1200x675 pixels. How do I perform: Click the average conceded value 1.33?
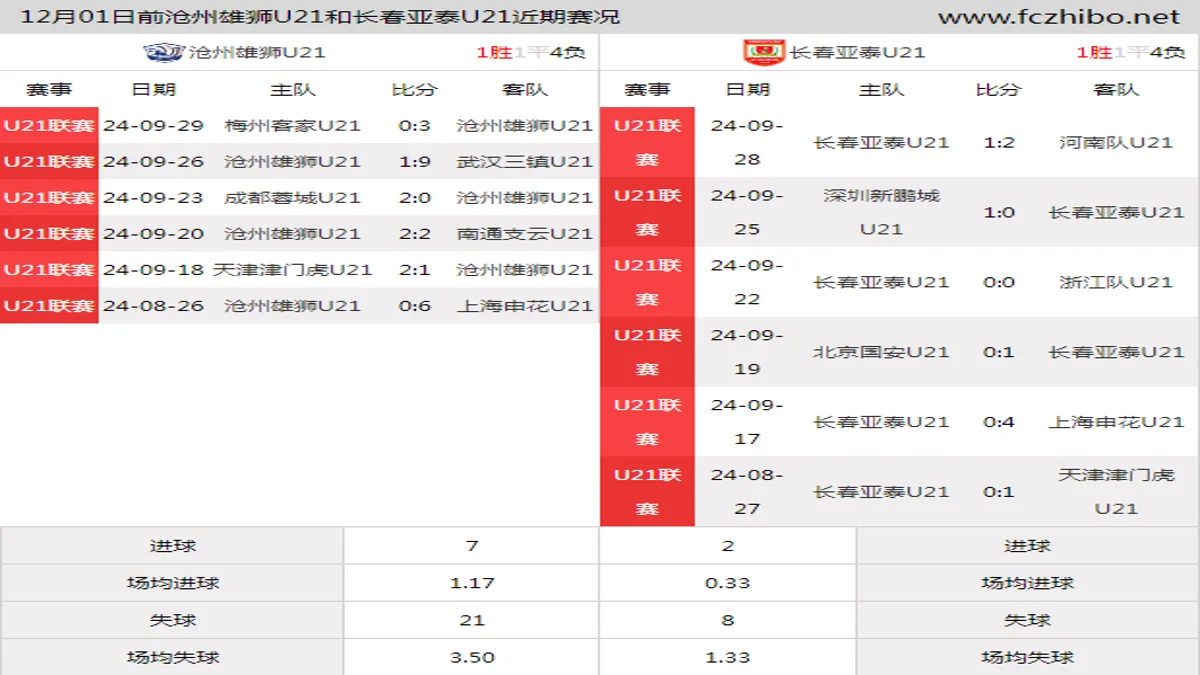click(728, 657)
